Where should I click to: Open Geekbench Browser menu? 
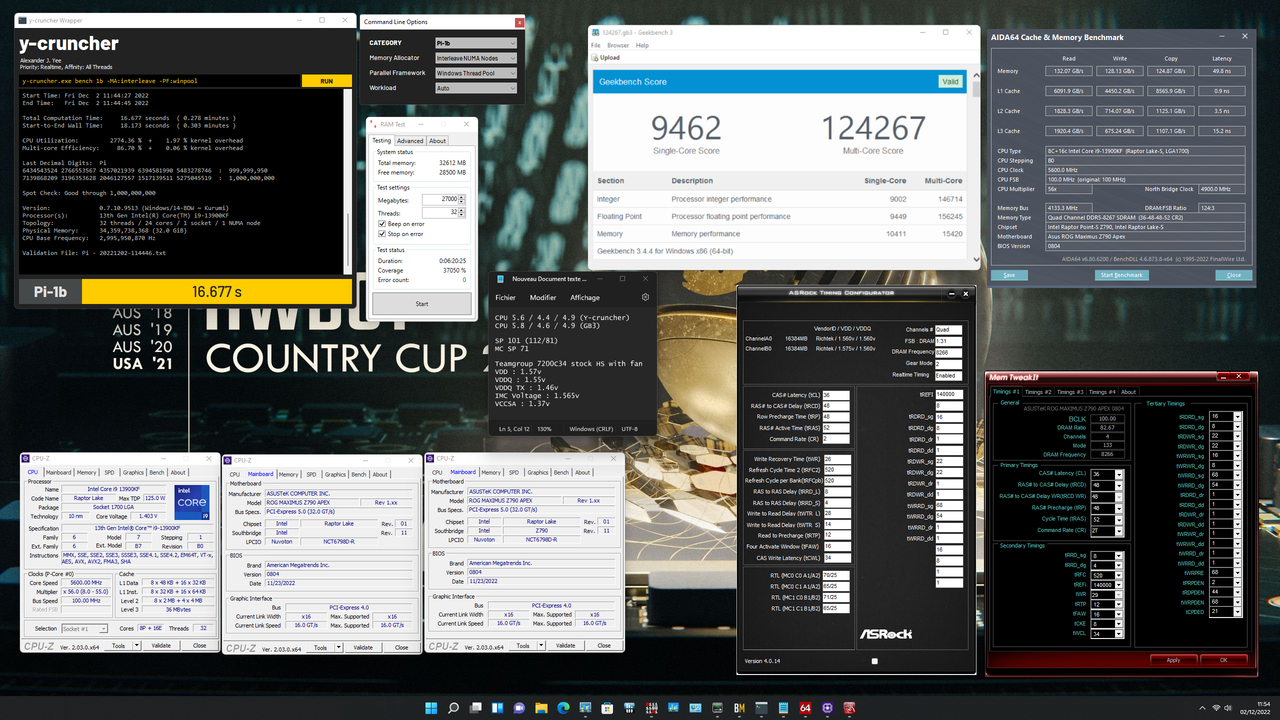pyautogui.click(x=618, y=45)
